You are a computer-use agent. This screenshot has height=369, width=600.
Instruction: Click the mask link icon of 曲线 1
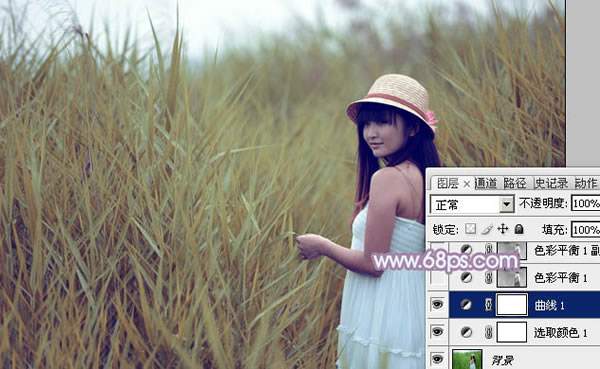click(488, 305)
